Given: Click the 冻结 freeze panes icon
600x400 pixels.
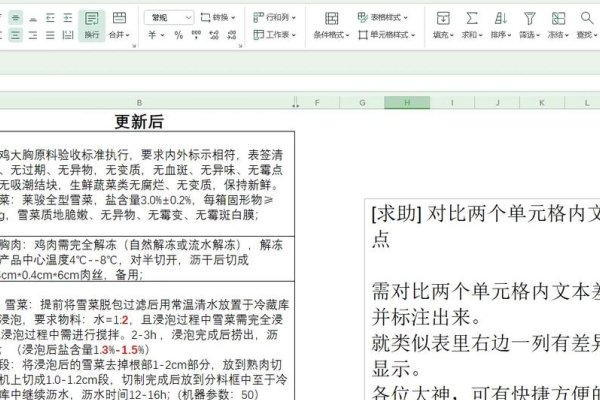Looking at the screenshot, I should (x=558, y=18).
